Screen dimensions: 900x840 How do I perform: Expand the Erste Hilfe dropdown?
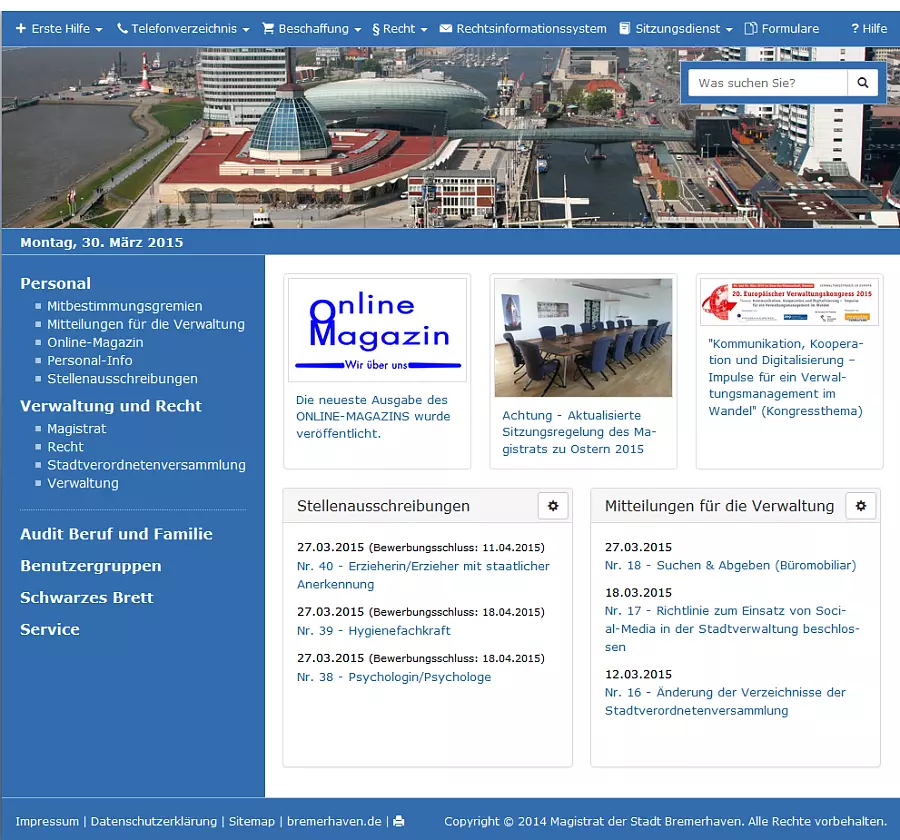tap(59, 28)
